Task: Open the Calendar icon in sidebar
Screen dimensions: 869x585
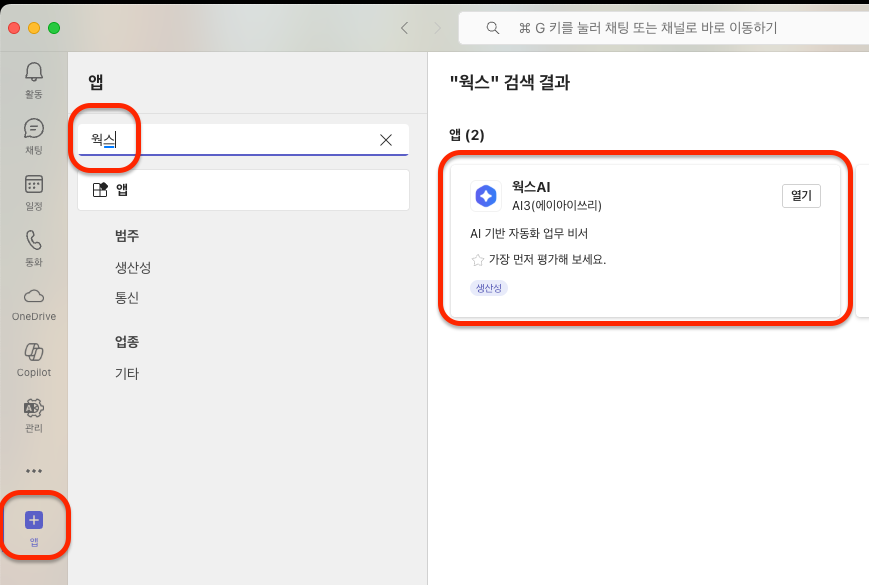Action: pos(34,184)
